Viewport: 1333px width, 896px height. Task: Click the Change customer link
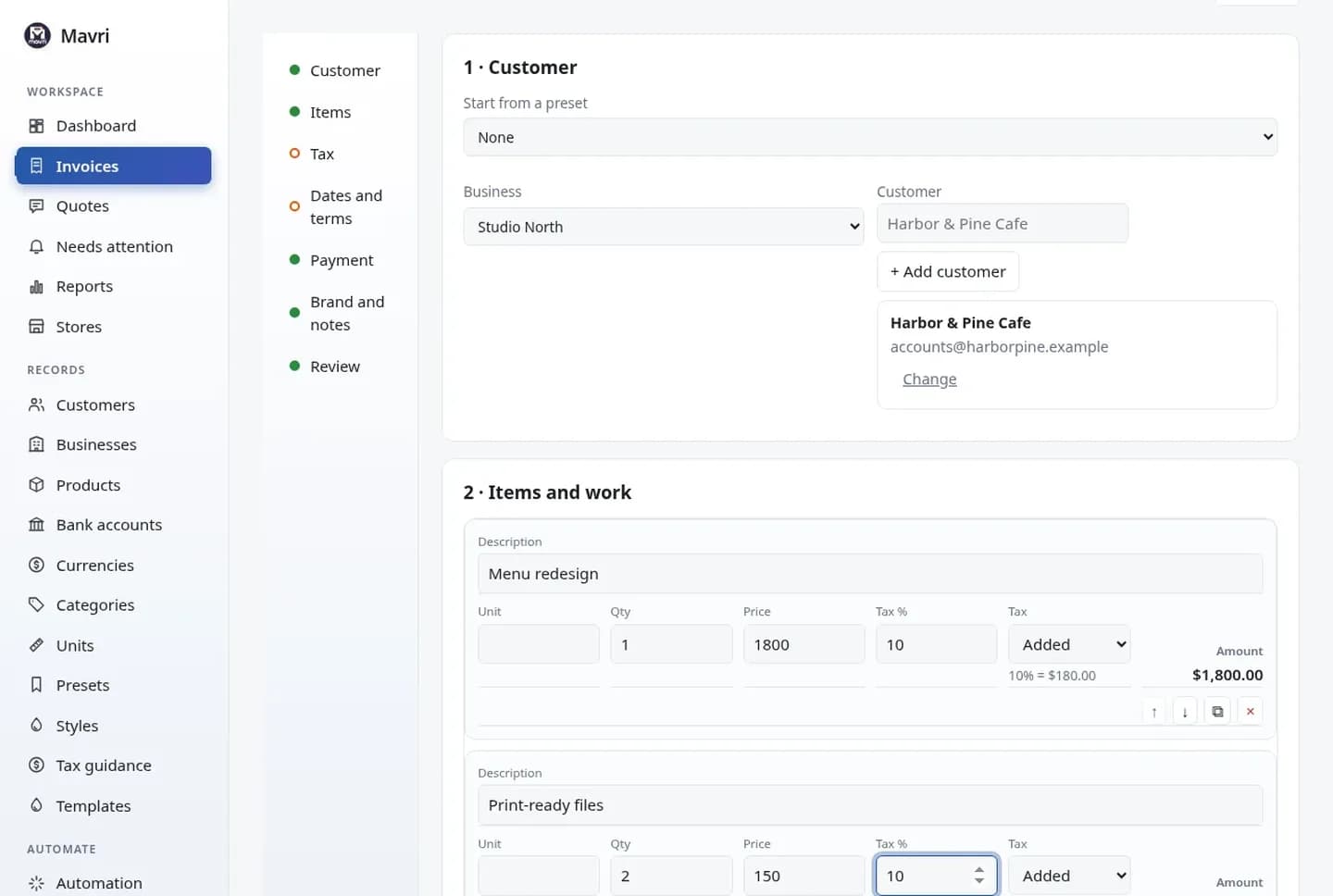click(929, 380)
